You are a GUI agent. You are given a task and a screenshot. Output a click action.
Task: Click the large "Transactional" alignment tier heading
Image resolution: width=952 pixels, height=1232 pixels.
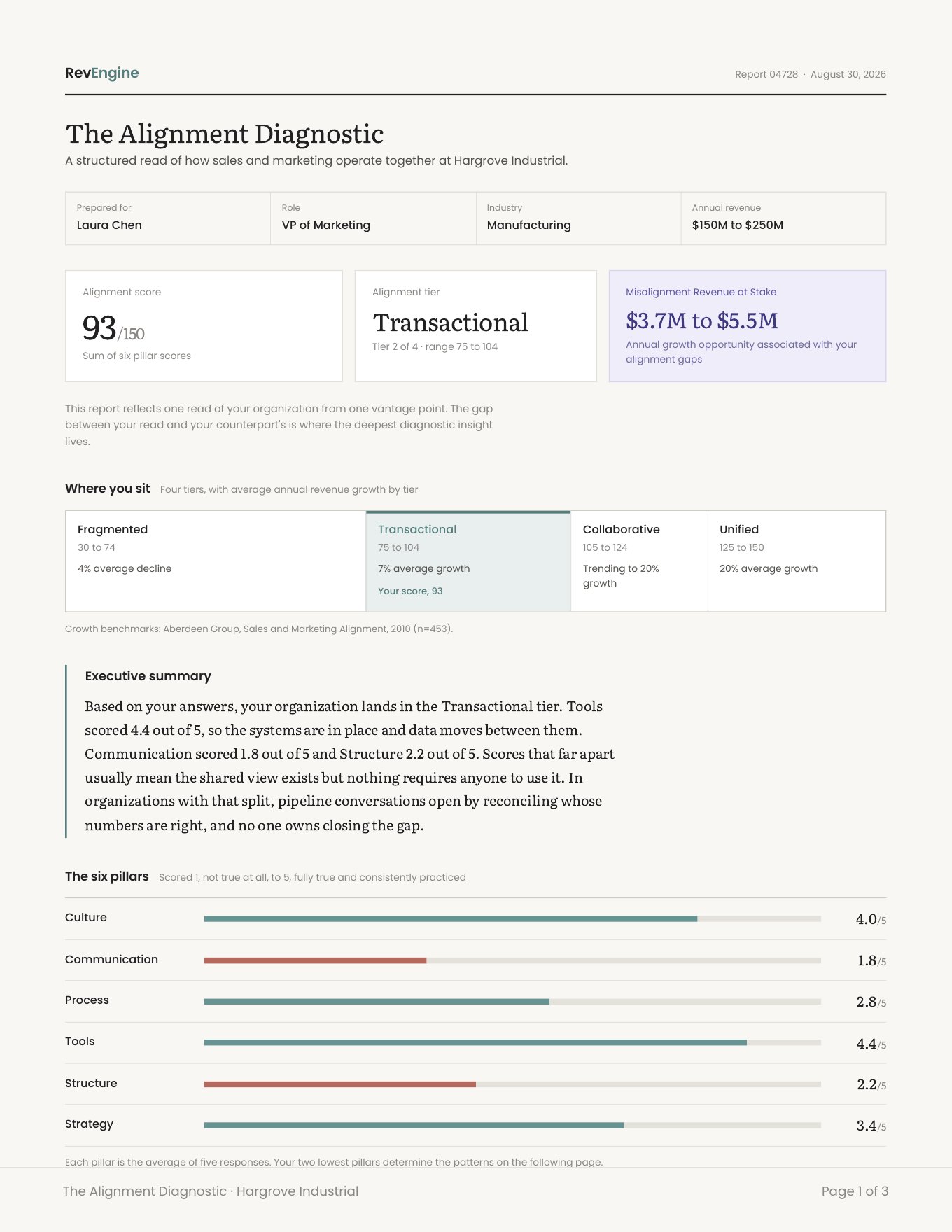click(x=451, y=323)
